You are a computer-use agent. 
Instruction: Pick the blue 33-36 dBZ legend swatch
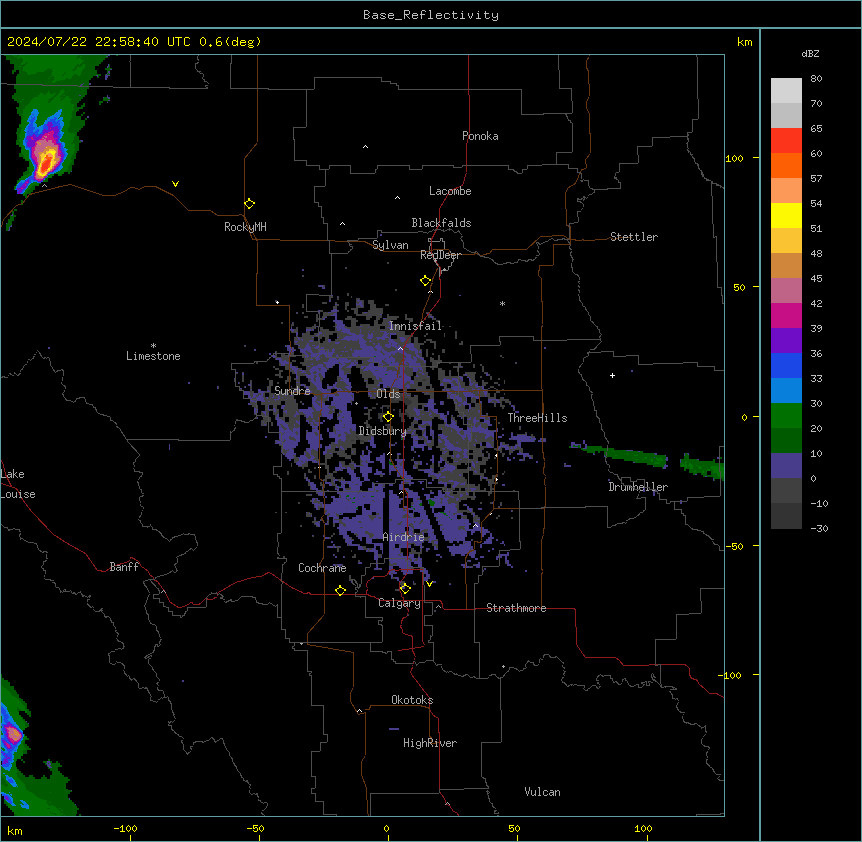[x=786, y=365]
